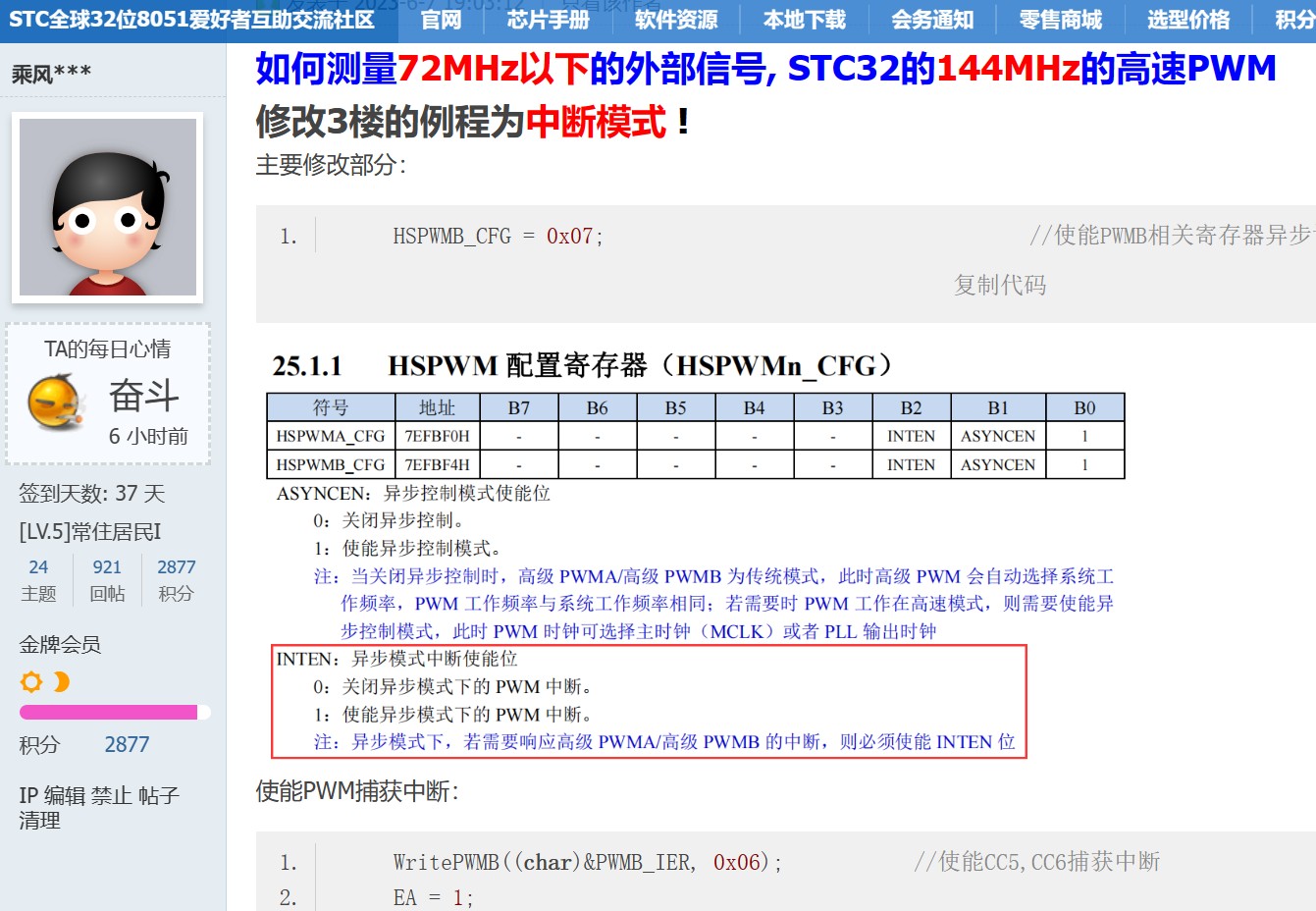1316x911 pixels.
Task: Click the 清理 admin link
Action: coord(40,821)
